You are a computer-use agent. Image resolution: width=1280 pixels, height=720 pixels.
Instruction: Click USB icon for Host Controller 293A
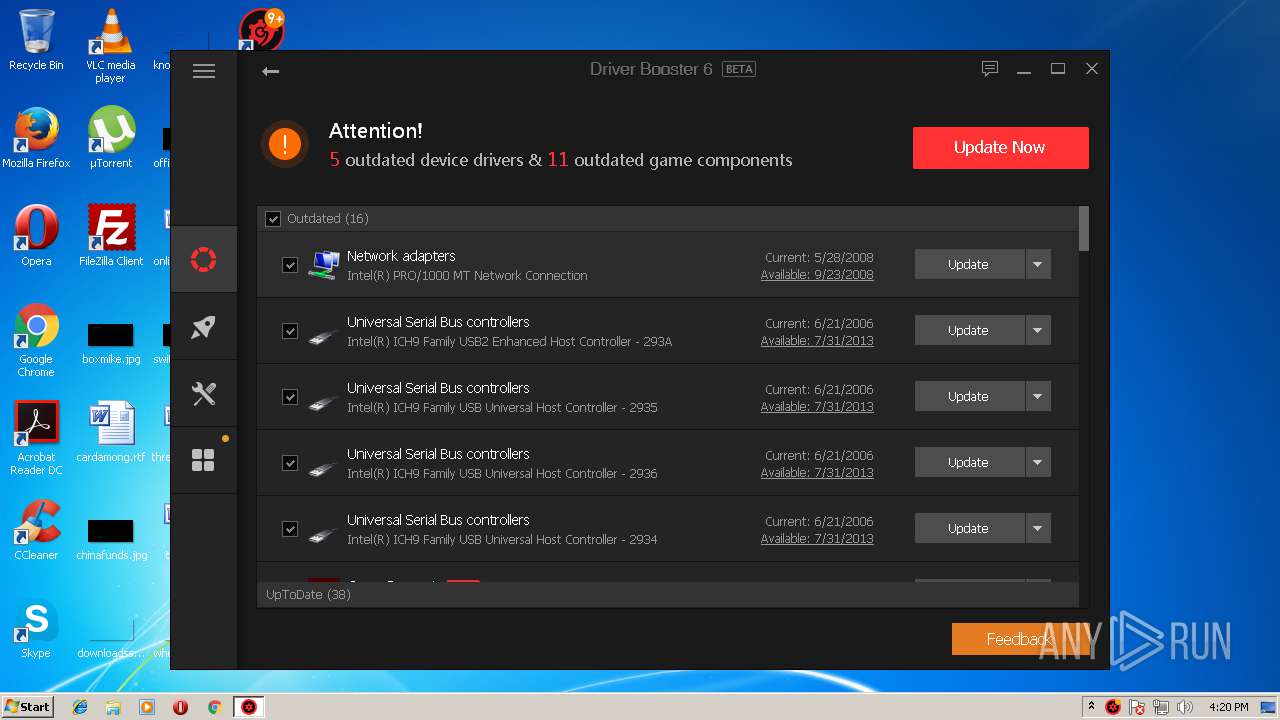tap(323, 336)
